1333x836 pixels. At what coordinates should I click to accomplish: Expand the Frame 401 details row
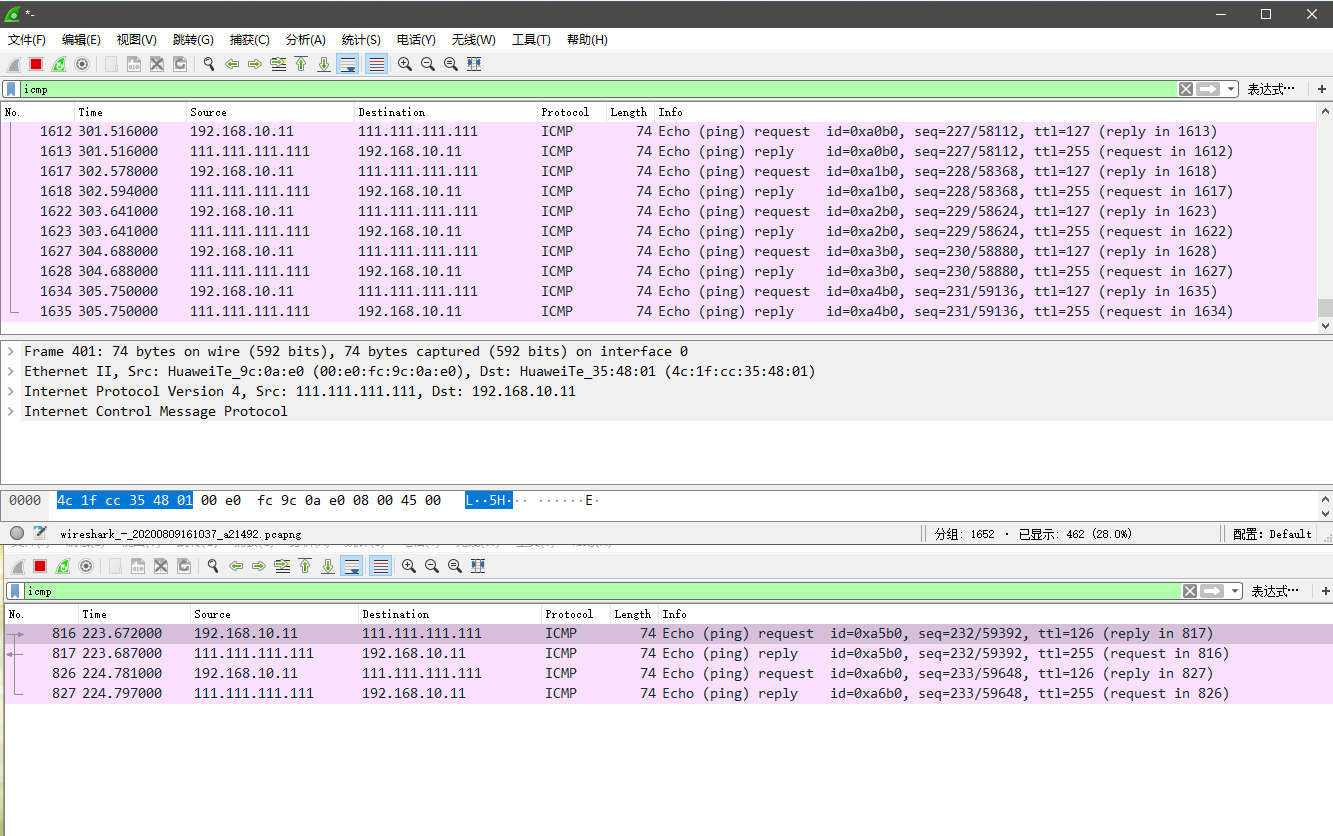coord(11,351)
